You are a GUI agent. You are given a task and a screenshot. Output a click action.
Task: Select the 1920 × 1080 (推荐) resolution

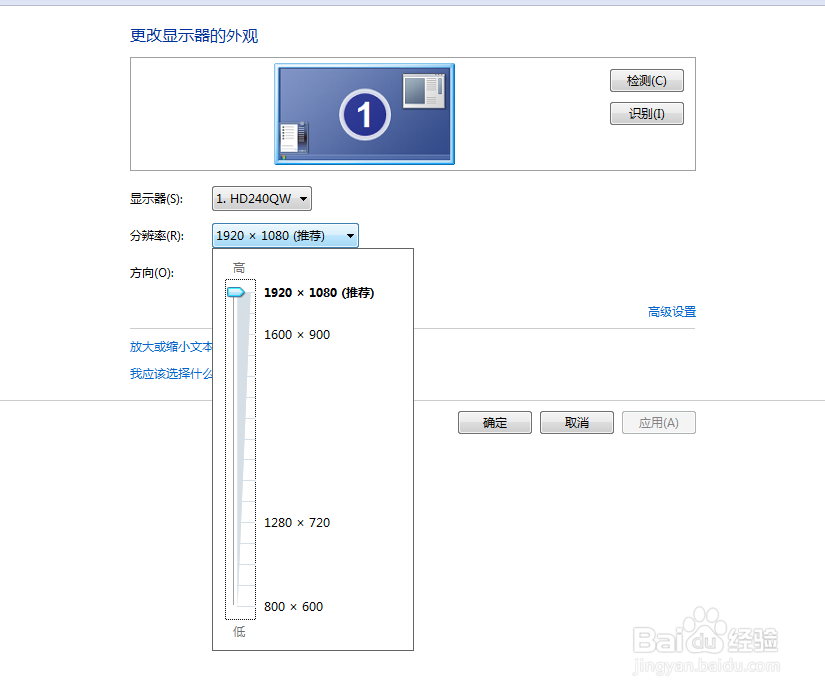point(319,292)
